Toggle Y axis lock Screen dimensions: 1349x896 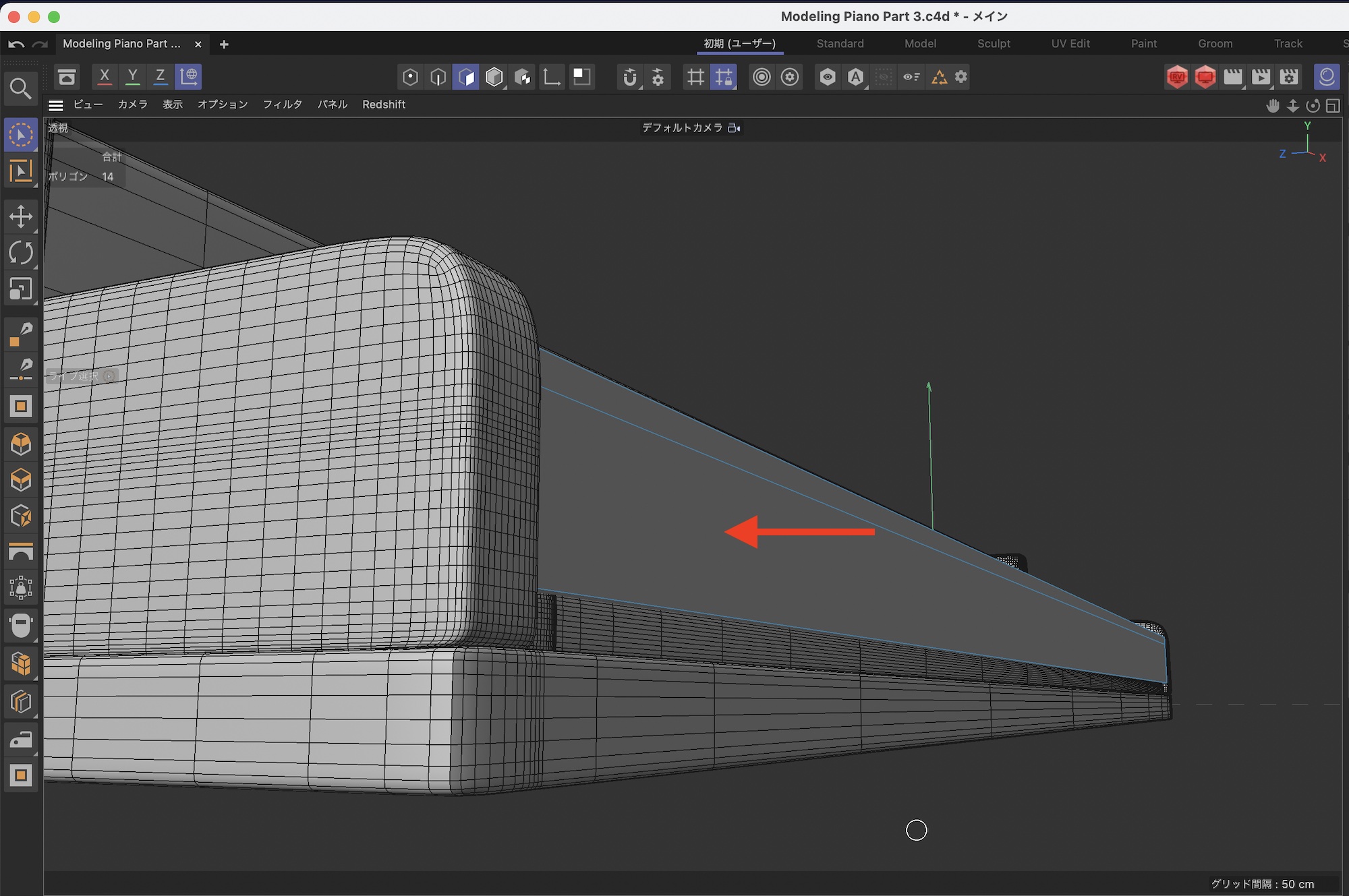[132, 76]
